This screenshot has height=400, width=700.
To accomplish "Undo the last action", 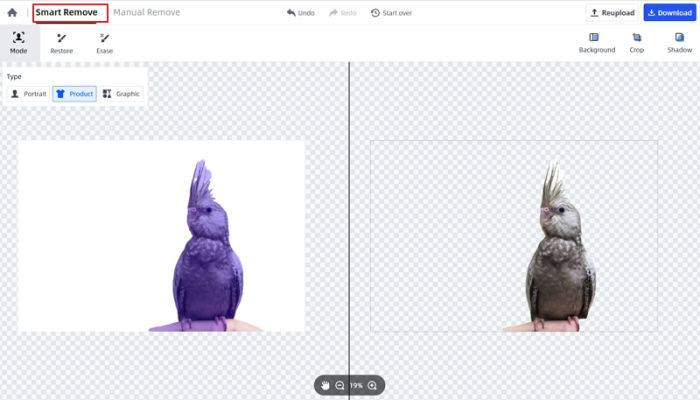I will pyautogui.click(x=300, y=13).
